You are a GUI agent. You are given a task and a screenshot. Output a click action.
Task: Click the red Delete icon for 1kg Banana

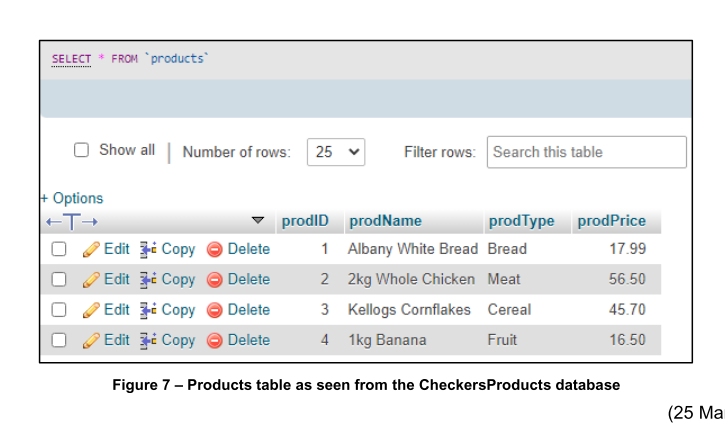click(215, 341)
